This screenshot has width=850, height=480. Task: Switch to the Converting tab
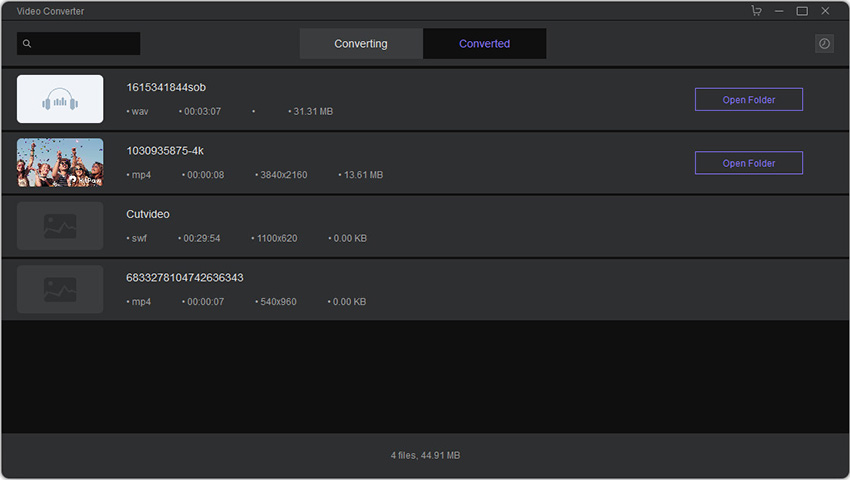tap(361, 44)
